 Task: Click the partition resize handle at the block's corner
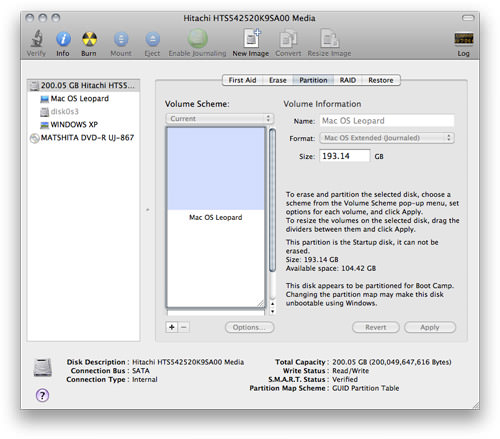260,303
